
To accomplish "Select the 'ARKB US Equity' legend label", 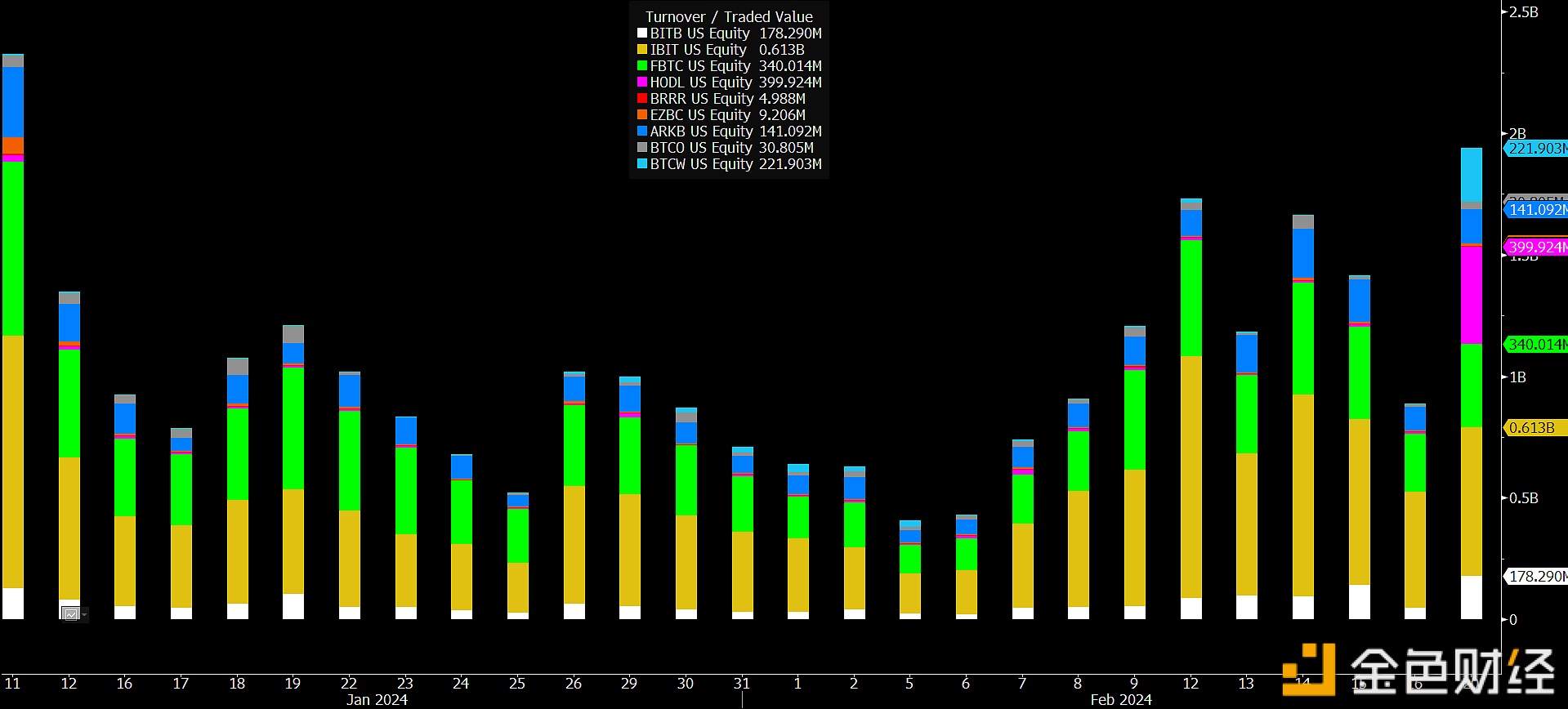I will click(x=702, y=132).
